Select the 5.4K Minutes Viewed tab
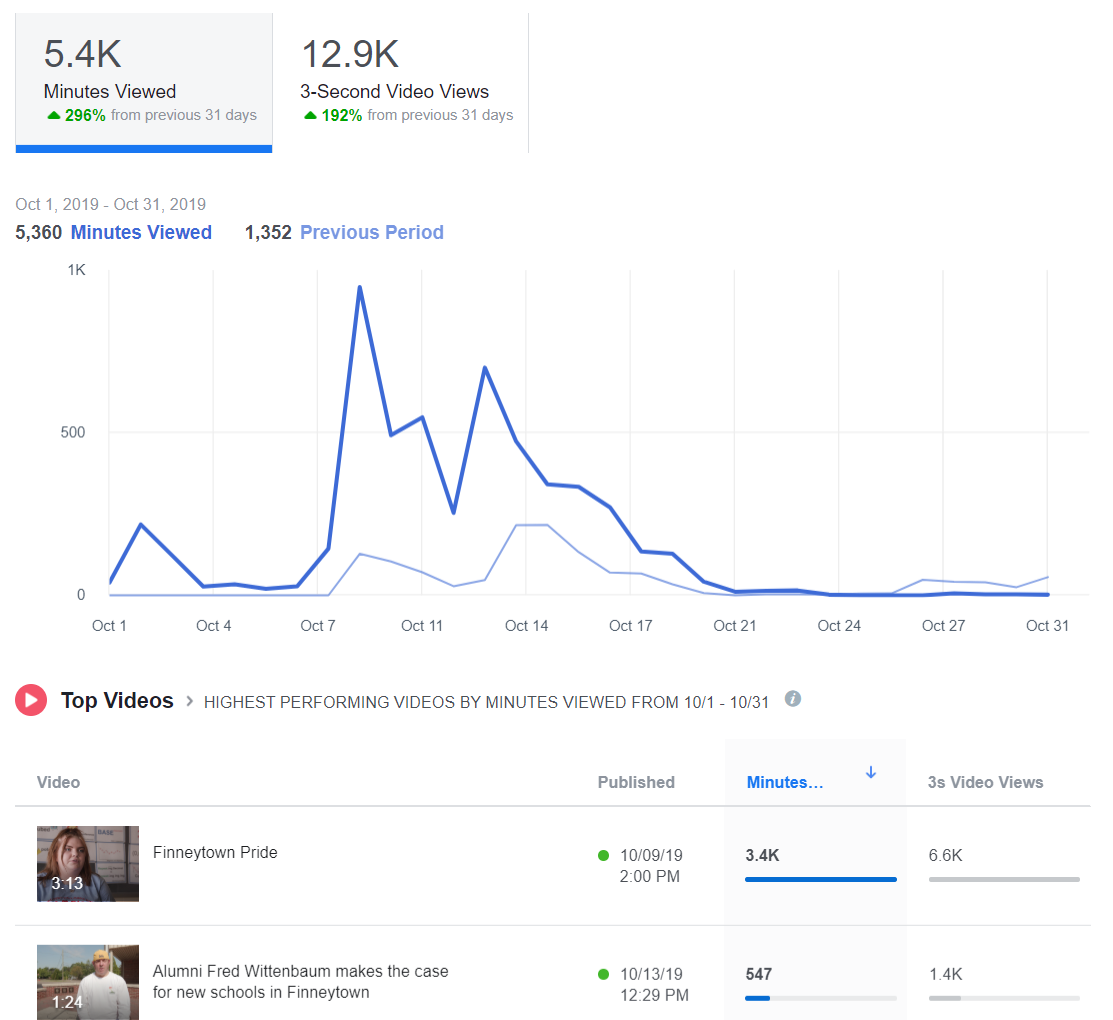The image size is (1113, 1020). click(143, 82)
